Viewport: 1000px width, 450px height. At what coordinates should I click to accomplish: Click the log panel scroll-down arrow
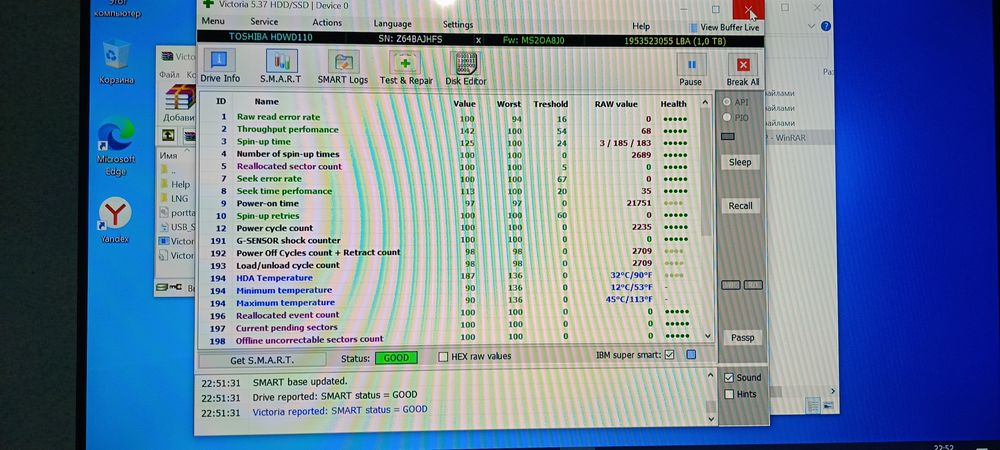point(712,419)
